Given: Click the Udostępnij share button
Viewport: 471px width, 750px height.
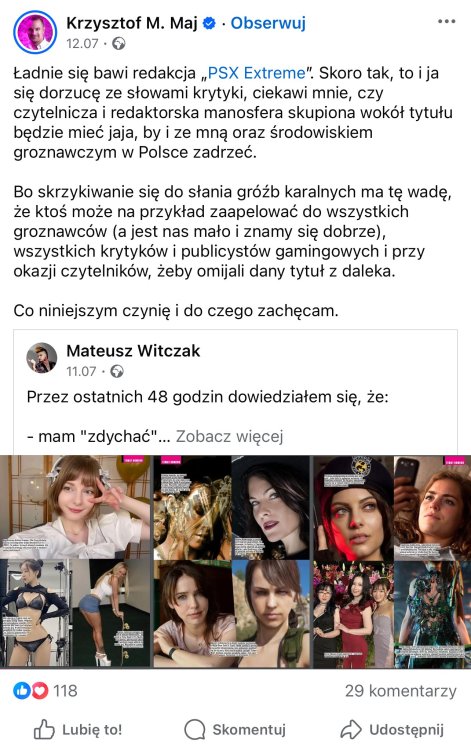Looking at the screenshot, I should click(x=392, y=729).
